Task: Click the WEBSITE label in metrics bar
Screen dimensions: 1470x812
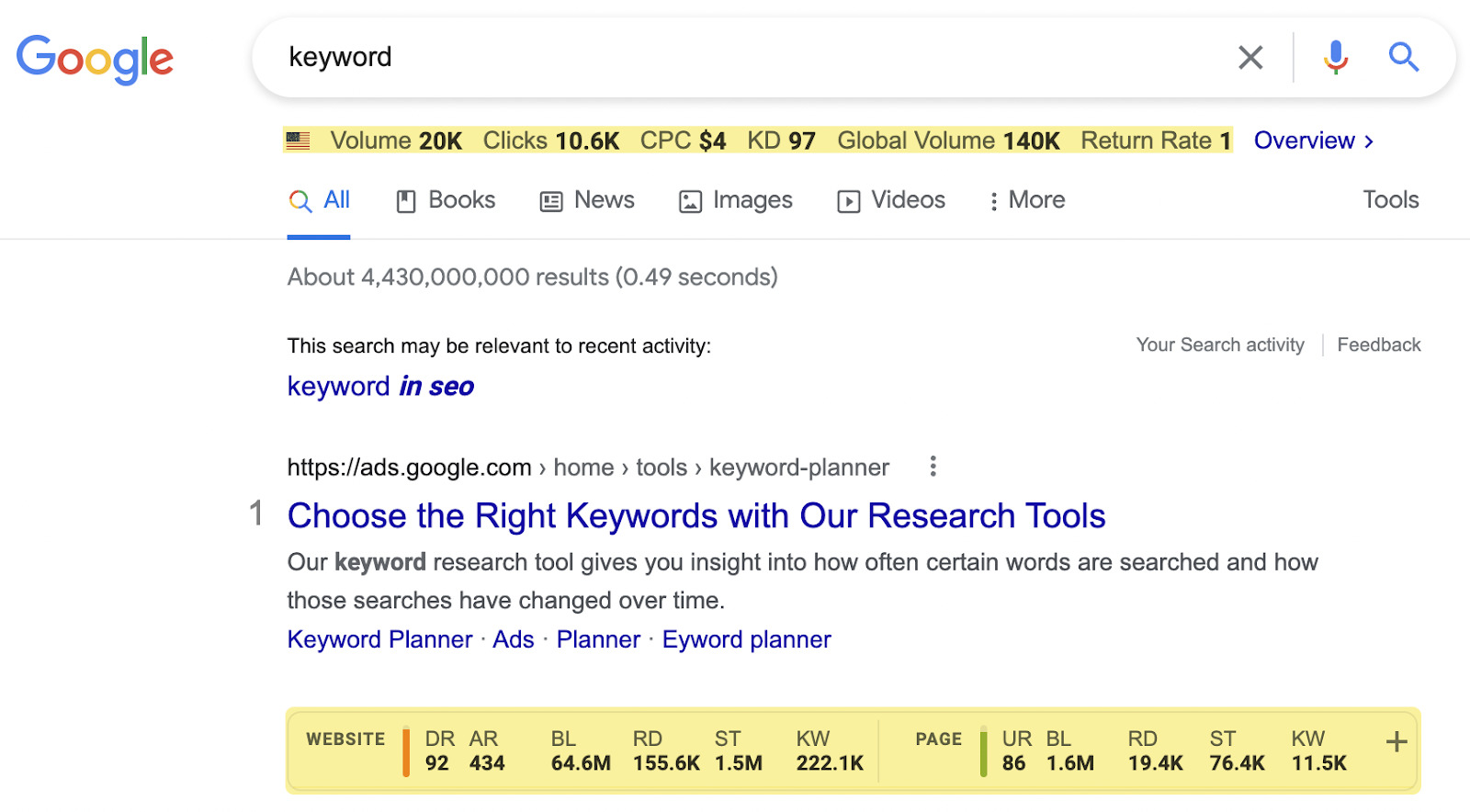Action: [345, 739]
